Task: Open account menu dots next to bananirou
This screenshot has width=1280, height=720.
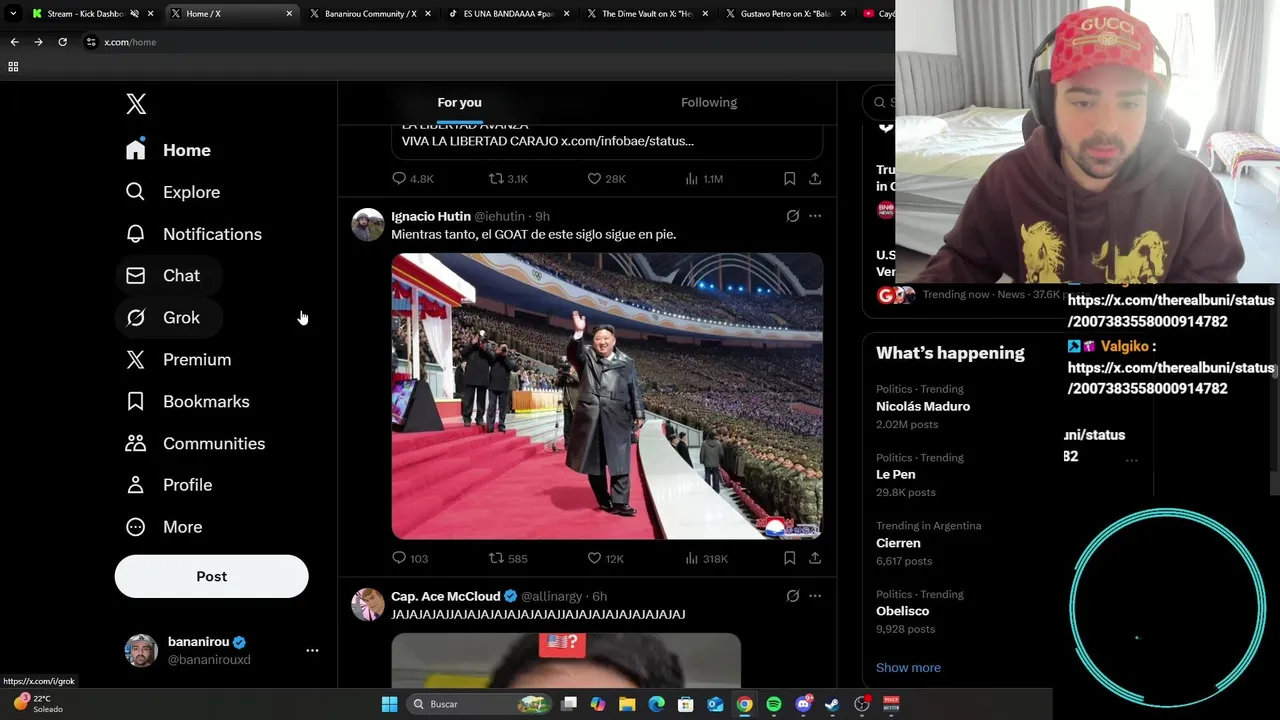Action: tap(312, 650)
